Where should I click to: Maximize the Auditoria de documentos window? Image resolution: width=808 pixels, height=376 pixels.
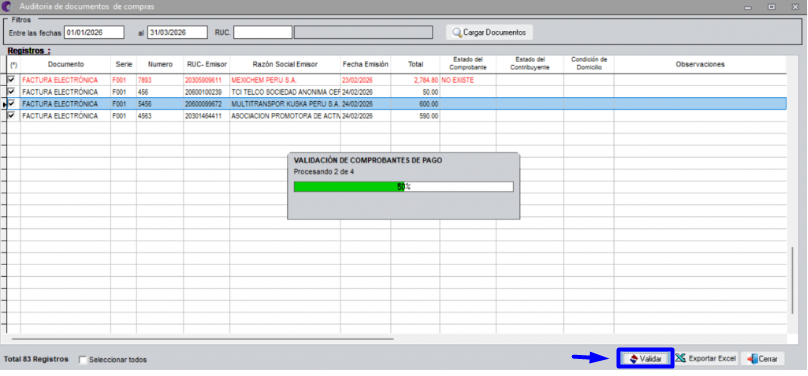click(771, 7)
